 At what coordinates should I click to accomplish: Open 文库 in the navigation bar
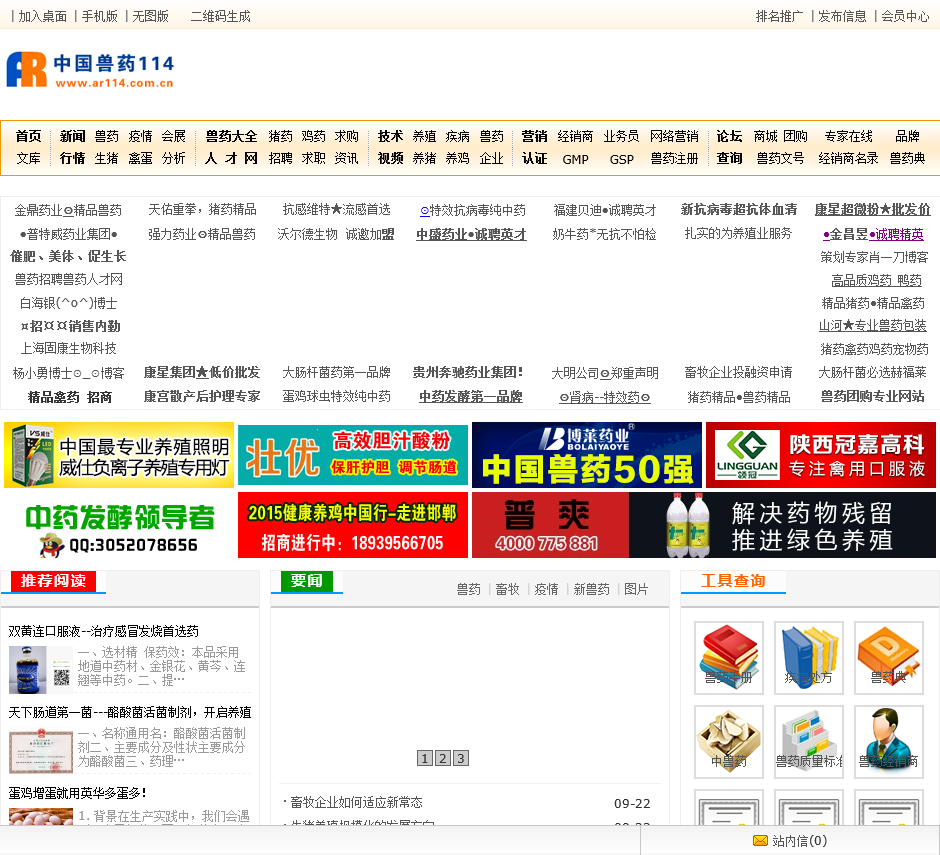point(28,158)
